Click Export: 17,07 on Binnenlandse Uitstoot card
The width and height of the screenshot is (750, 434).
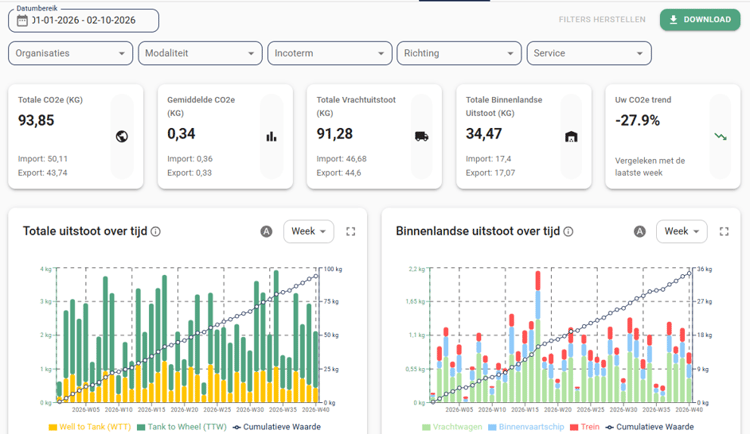(490, 173)
